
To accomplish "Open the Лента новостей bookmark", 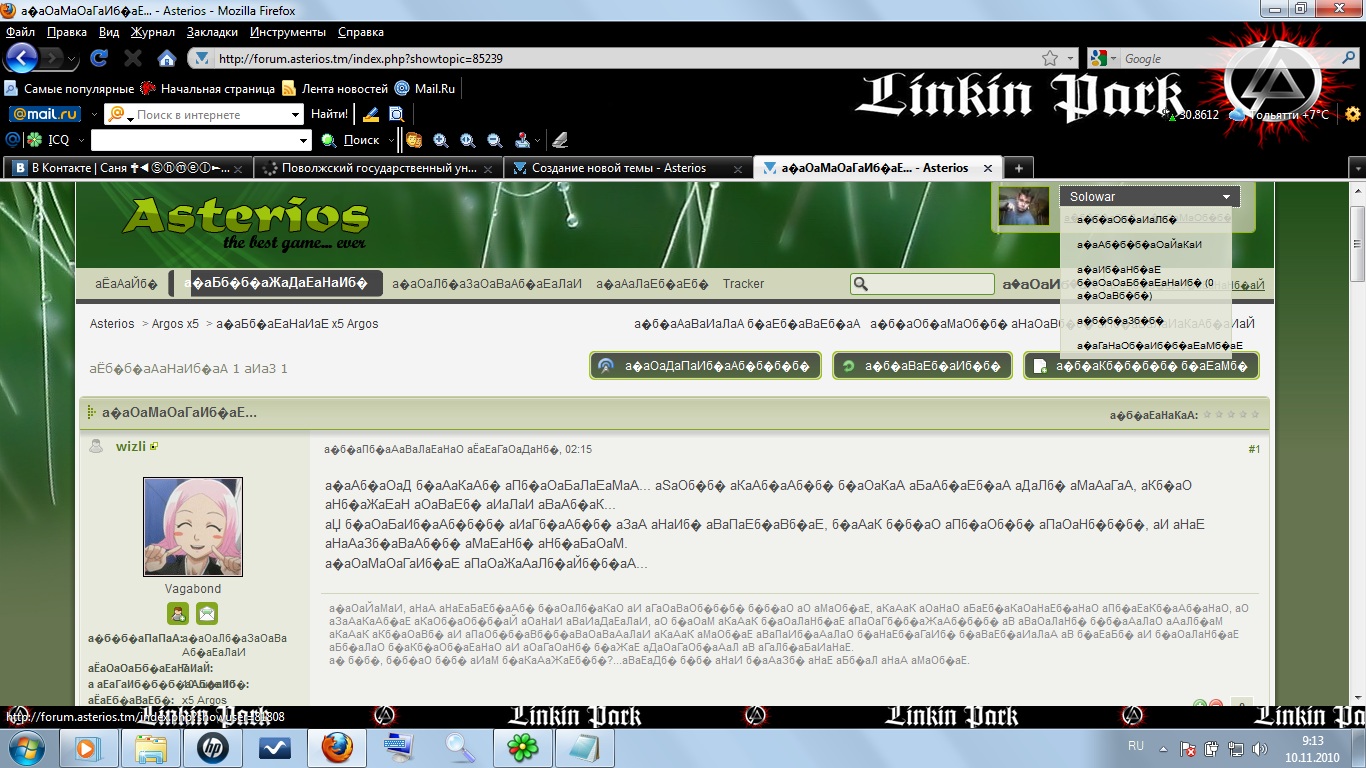I will (x=335, y=88).
